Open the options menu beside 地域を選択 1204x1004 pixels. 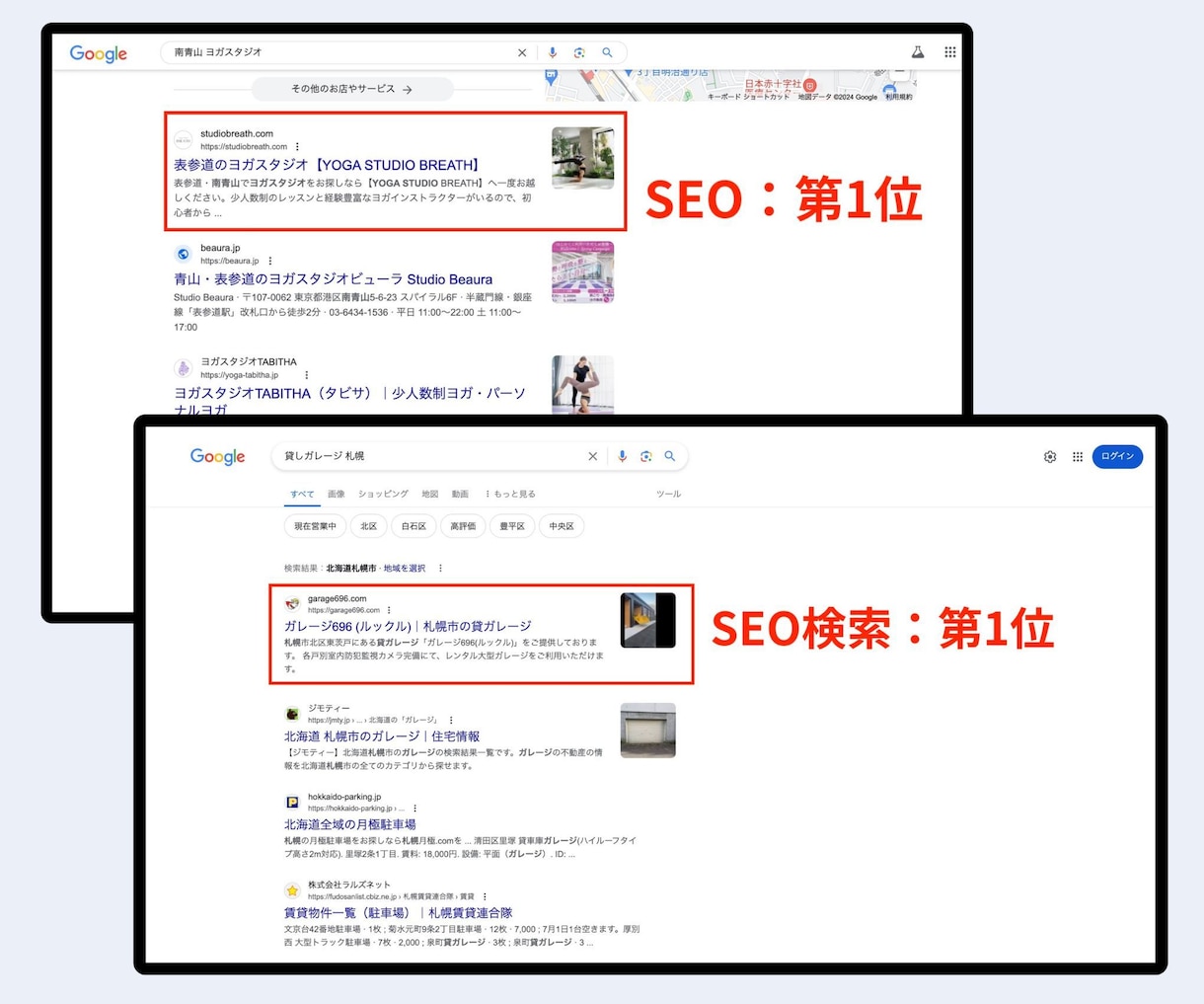click(440, 569)
